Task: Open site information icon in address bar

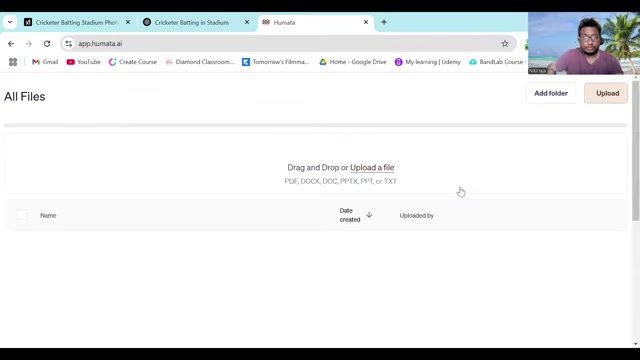Action: (x=69, y=44)
